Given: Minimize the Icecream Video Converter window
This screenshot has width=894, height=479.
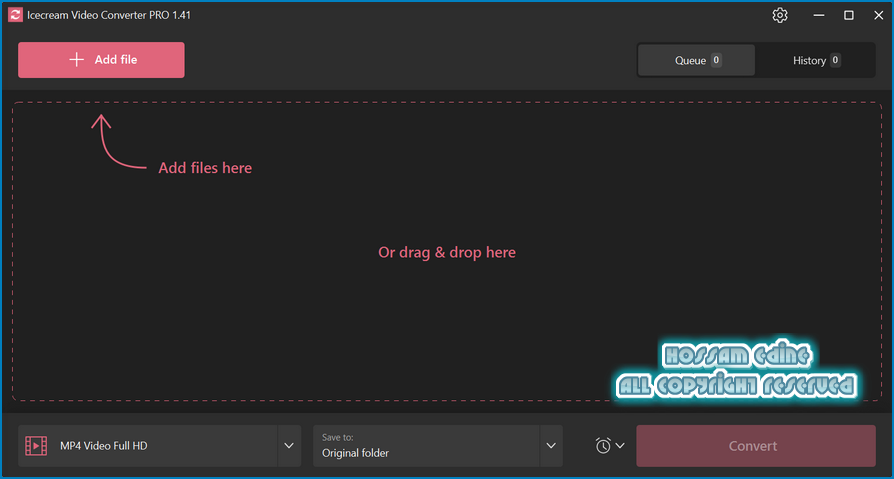Looking at the screenshot, I should [x=819, y=15].
